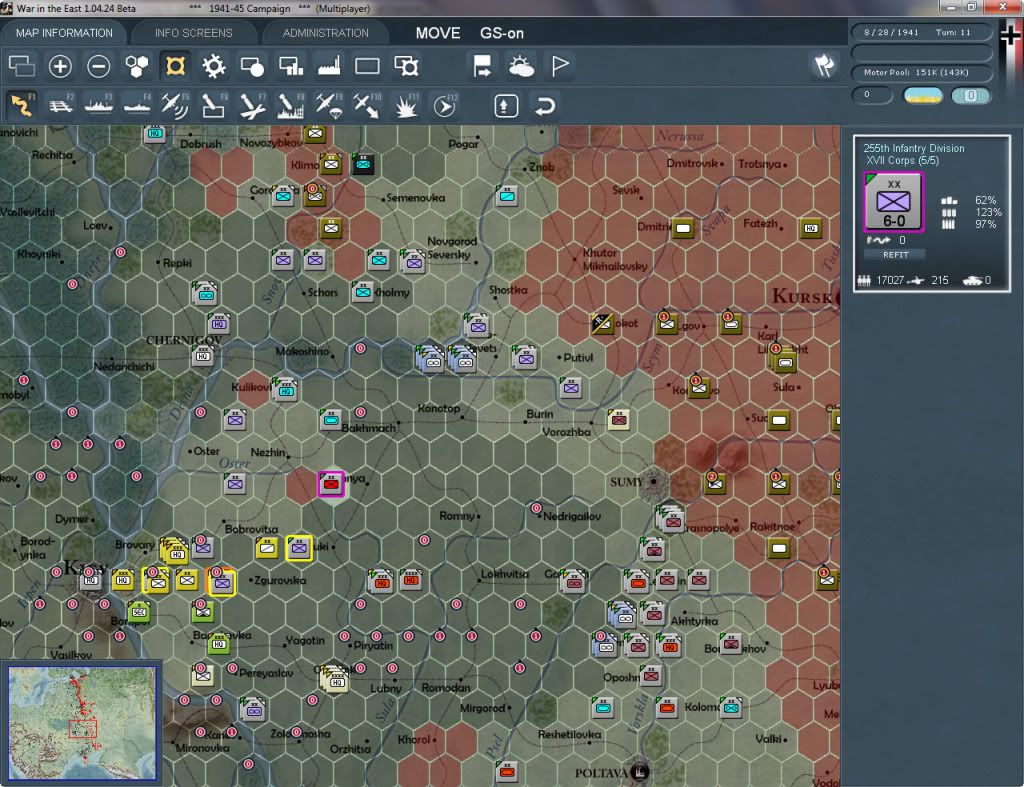The height and width of the screenshot is (787, 1024).
Task: Toggle the highlighted yellow fort-shaped icon
Action: [x=176, y=66]
